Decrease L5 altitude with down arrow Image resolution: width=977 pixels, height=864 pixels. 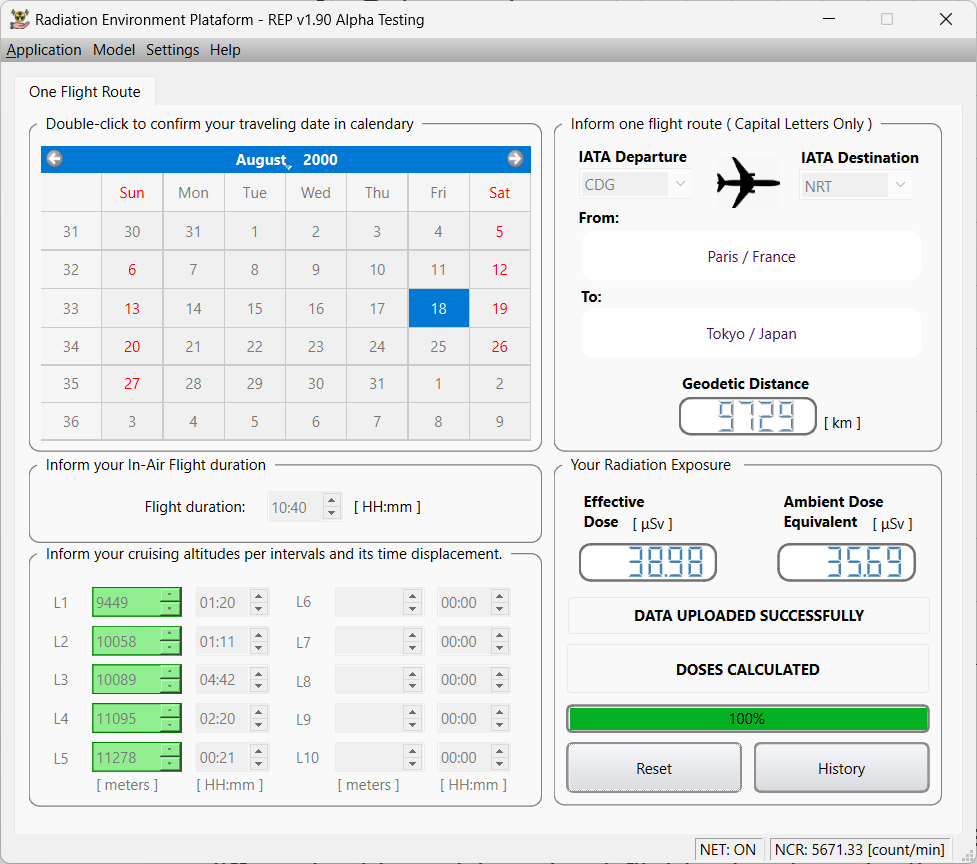tap(171, 765)
